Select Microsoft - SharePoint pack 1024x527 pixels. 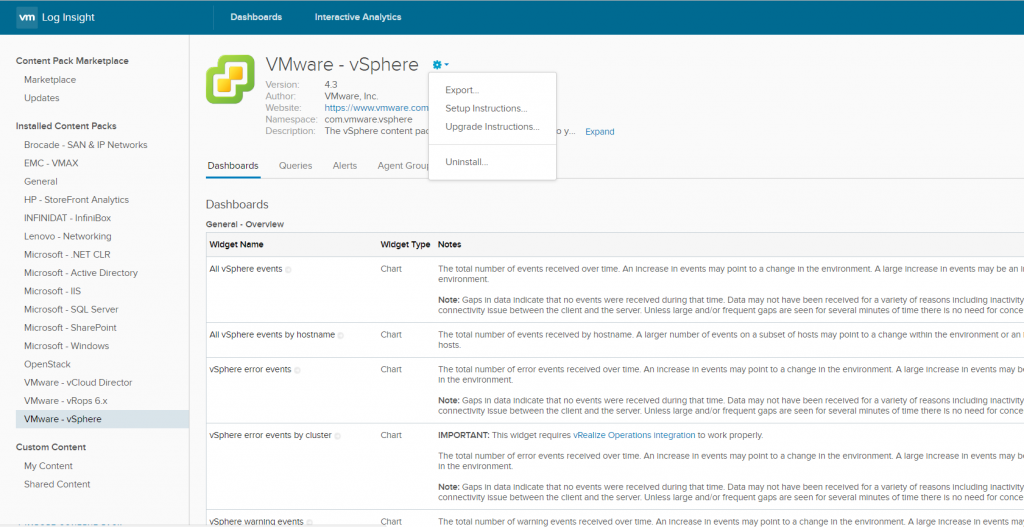[71, 328]
